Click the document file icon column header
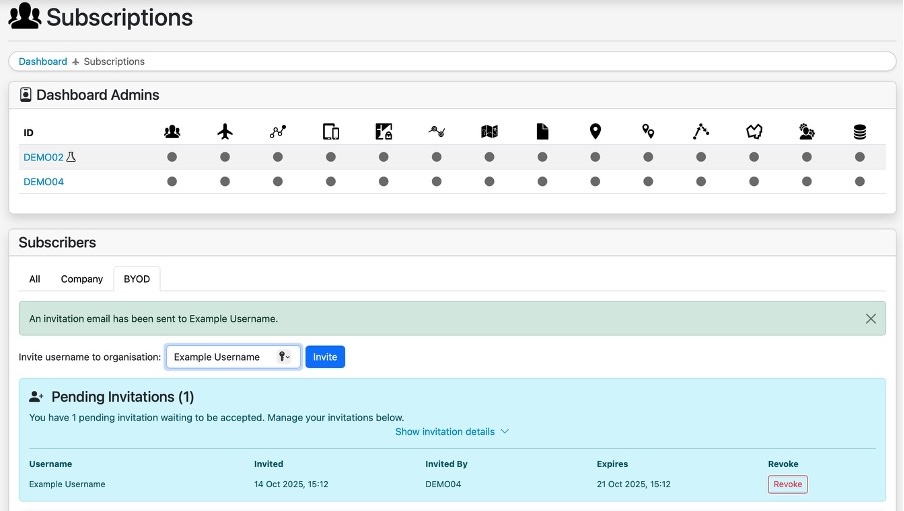 (x=542, y=132)
